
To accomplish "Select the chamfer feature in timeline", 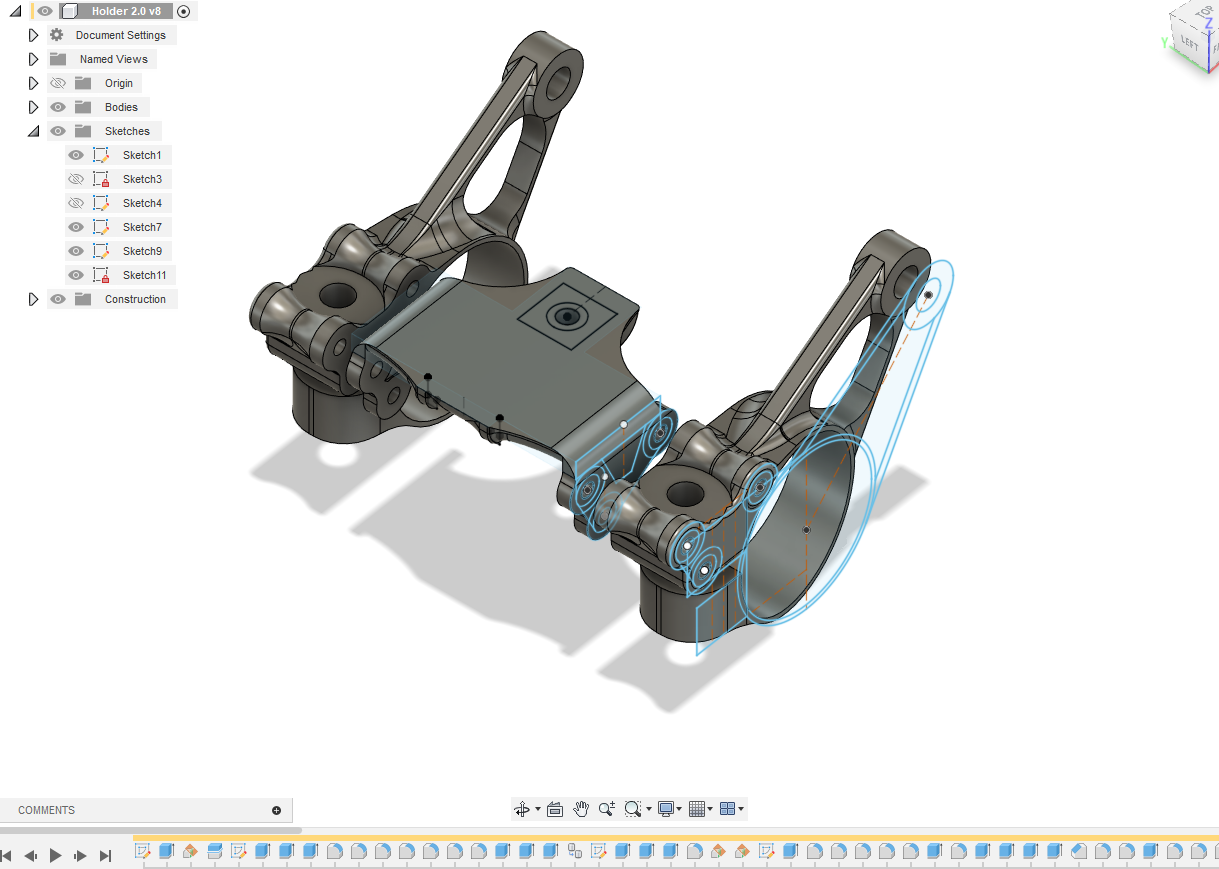I will (1078, 851).
